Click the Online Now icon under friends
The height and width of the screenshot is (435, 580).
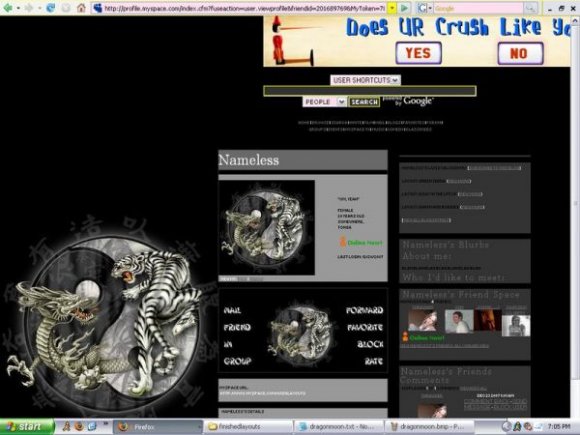423,337
